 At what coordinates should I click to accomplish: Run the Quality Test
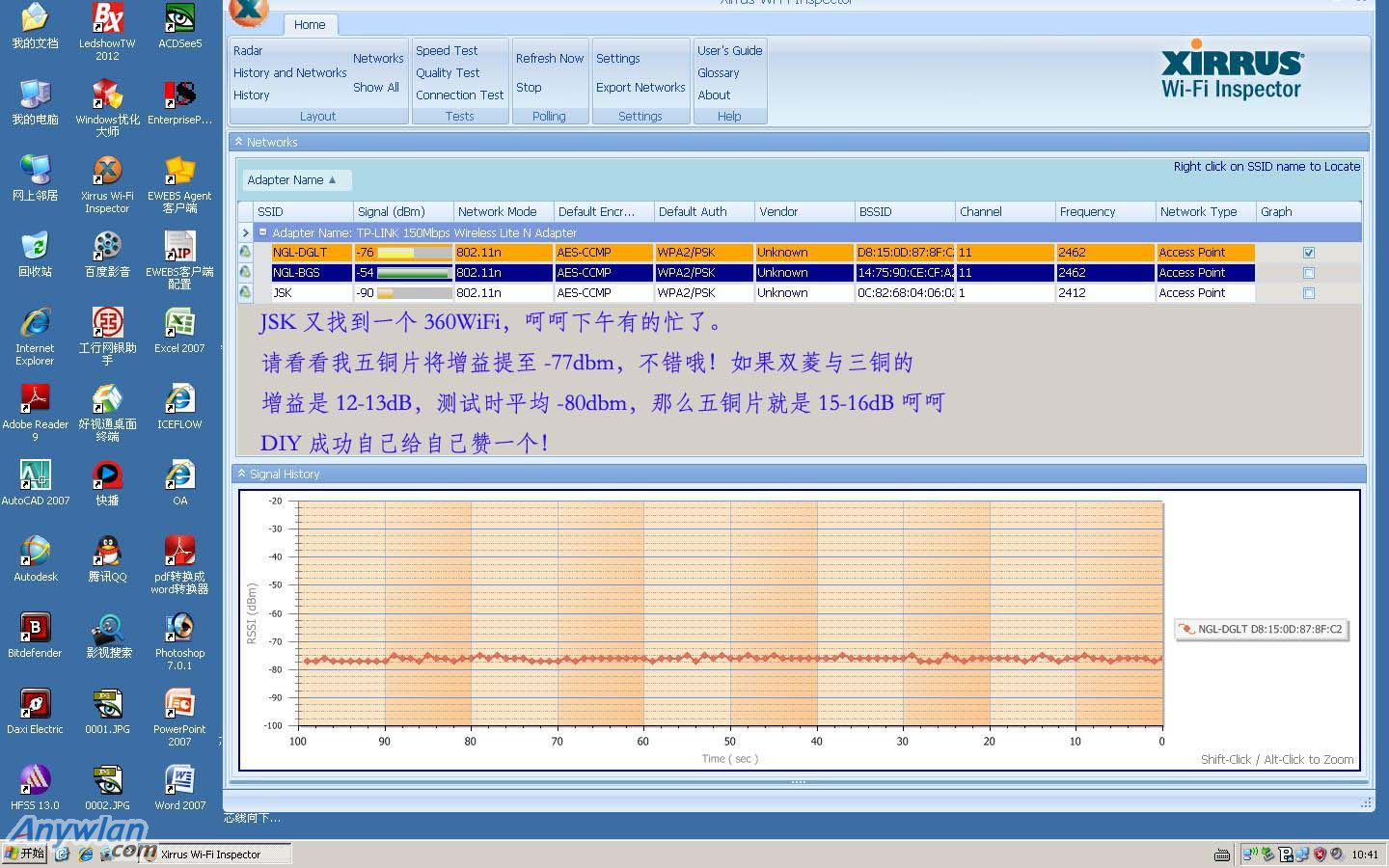tap(448, 72)
